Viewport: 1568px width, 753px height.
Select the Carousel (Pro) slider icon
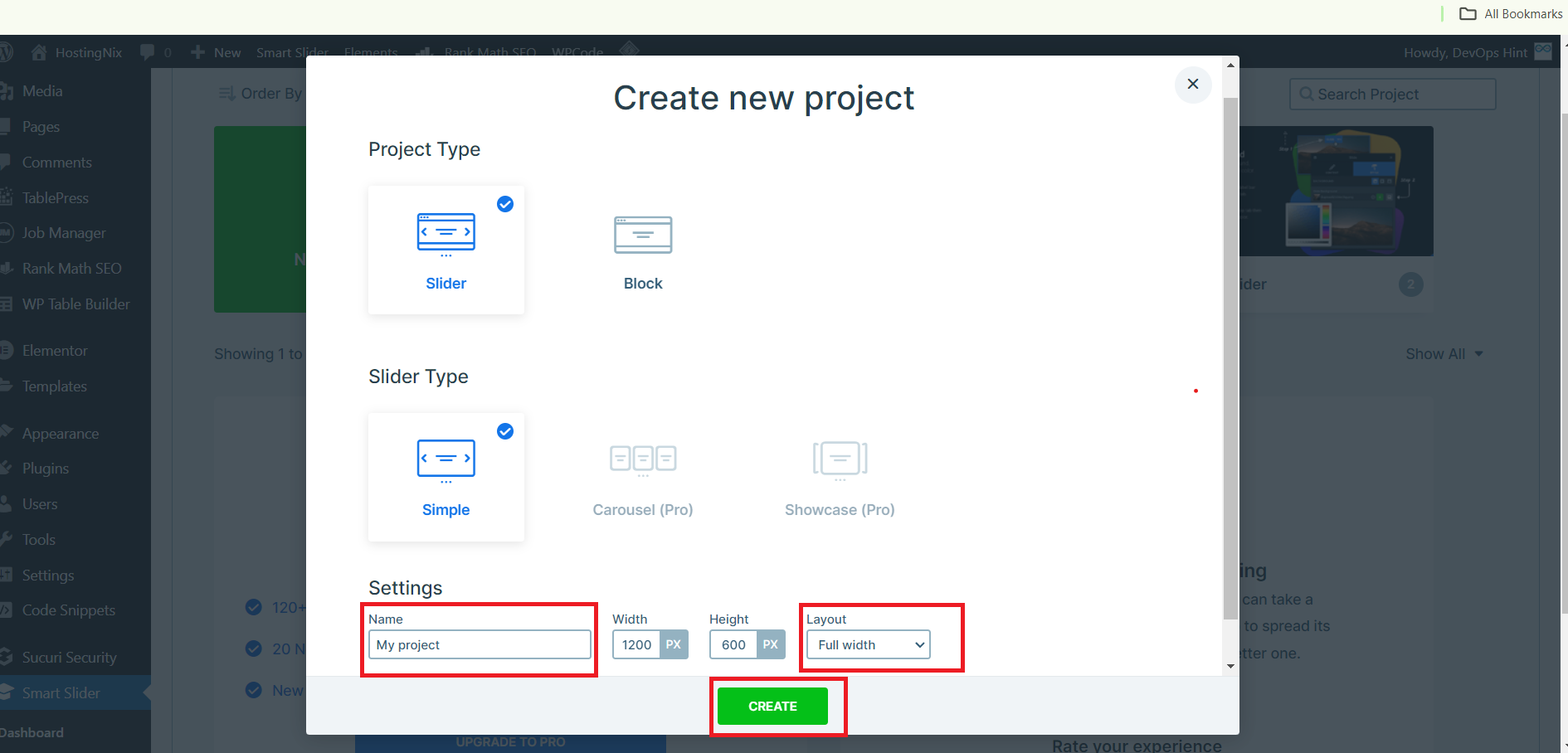(643, 460)
